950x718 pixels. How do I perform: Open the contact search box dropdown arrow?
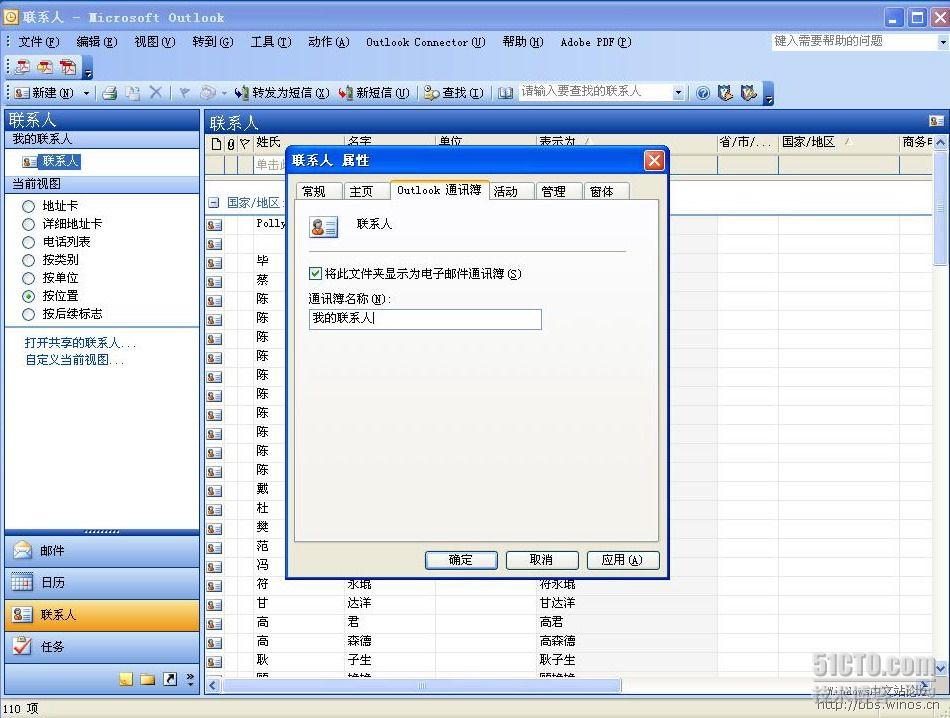point(679,93)
